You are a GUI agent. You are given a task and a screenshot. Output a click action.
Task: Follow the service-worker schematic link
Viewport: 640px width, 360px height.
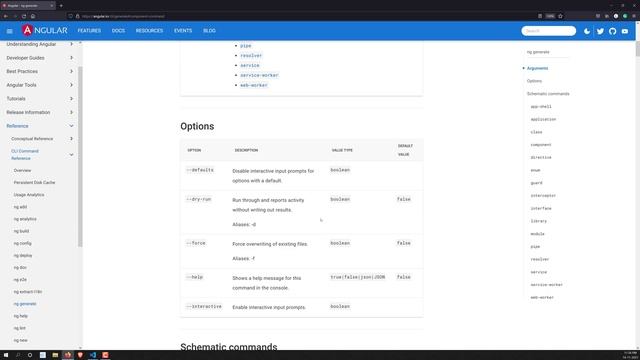click(259, 75)
